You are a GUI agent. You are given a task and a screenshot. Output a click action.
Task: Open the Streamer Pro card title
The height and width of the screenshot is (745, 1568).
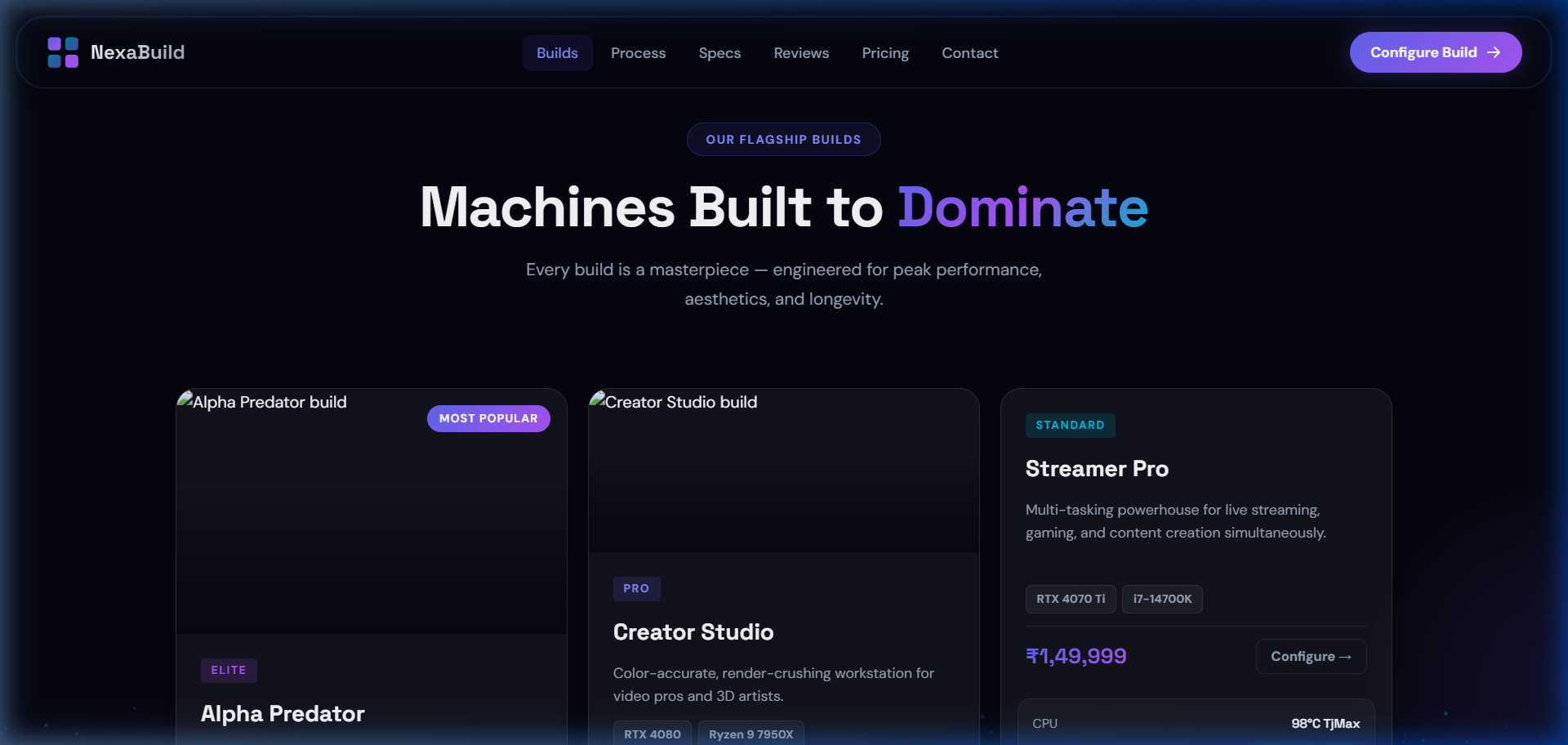1097,469
